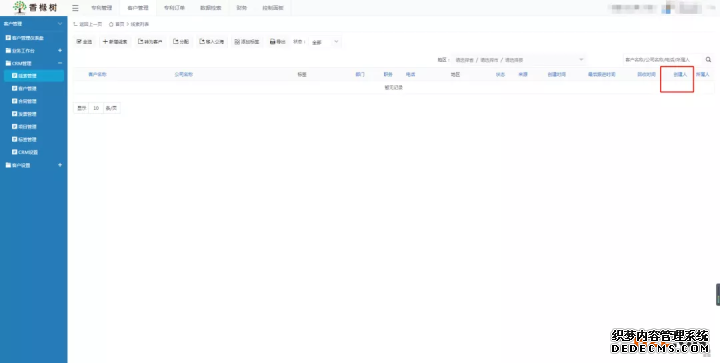Click the search magnifier icon
The height and width of the screenshot is (363, 720).
pos(709,60)
